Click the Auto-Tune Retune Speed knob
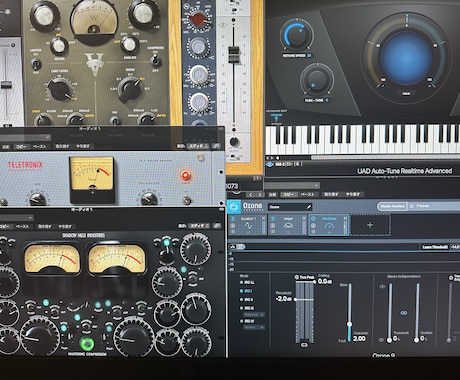The height and width of the screenshot is (380, 460). click(x=296, y=35)
